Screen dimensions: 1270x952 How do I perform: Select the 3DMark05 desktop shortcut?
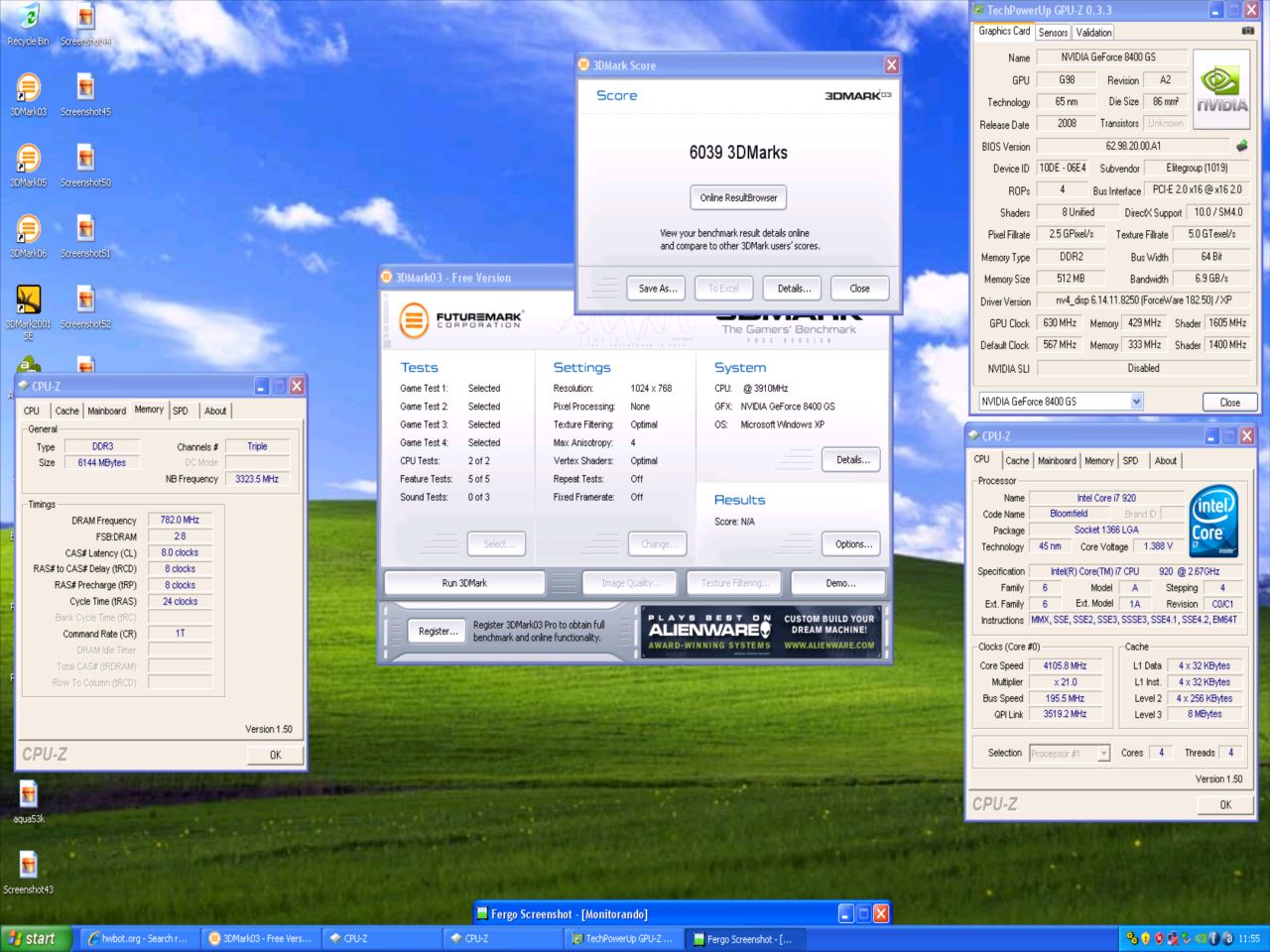[x=29, y=166]
